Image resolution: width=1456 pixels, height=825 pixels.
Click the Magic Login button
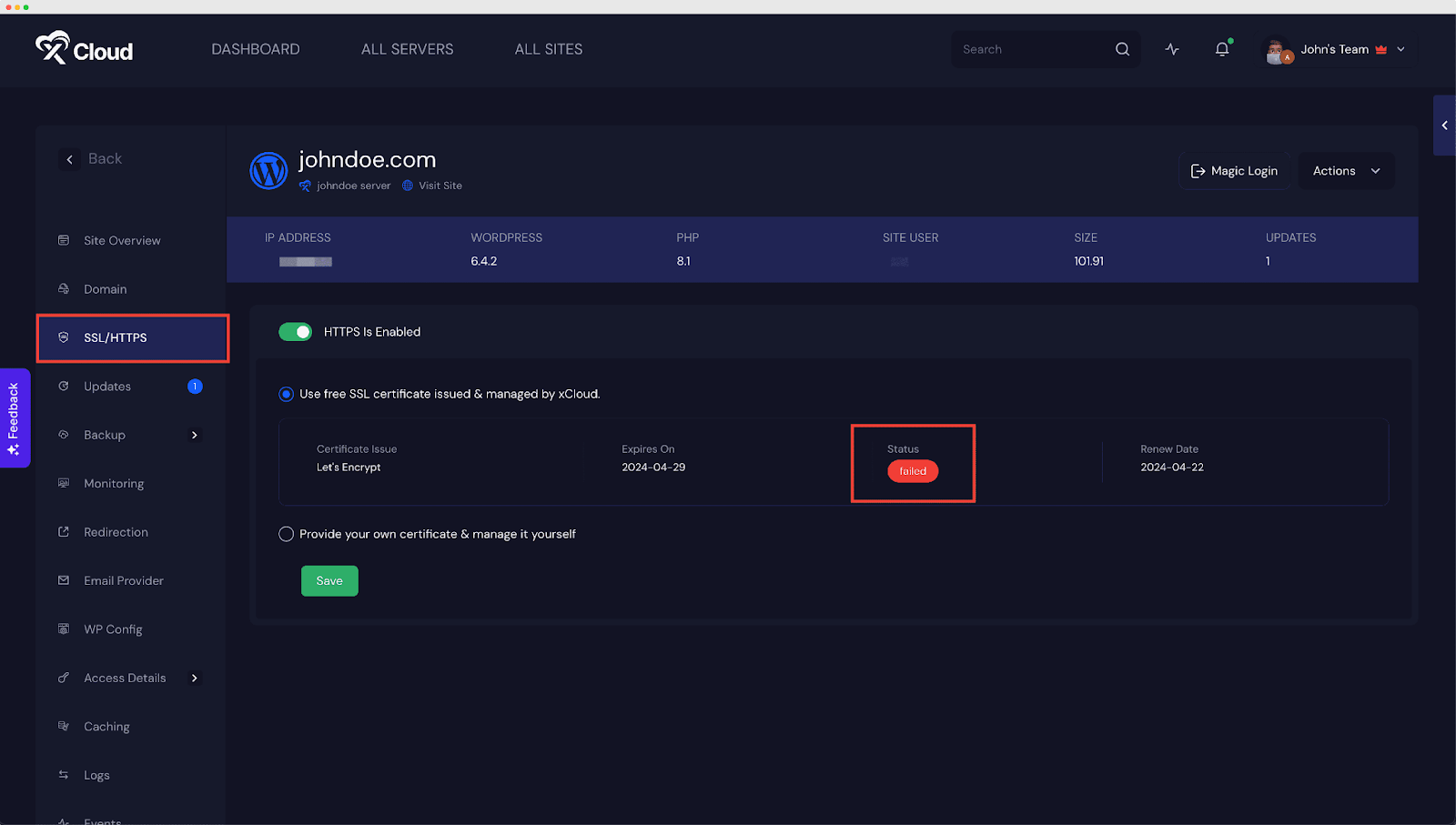pyautogui.click(x=1234, y=170)
